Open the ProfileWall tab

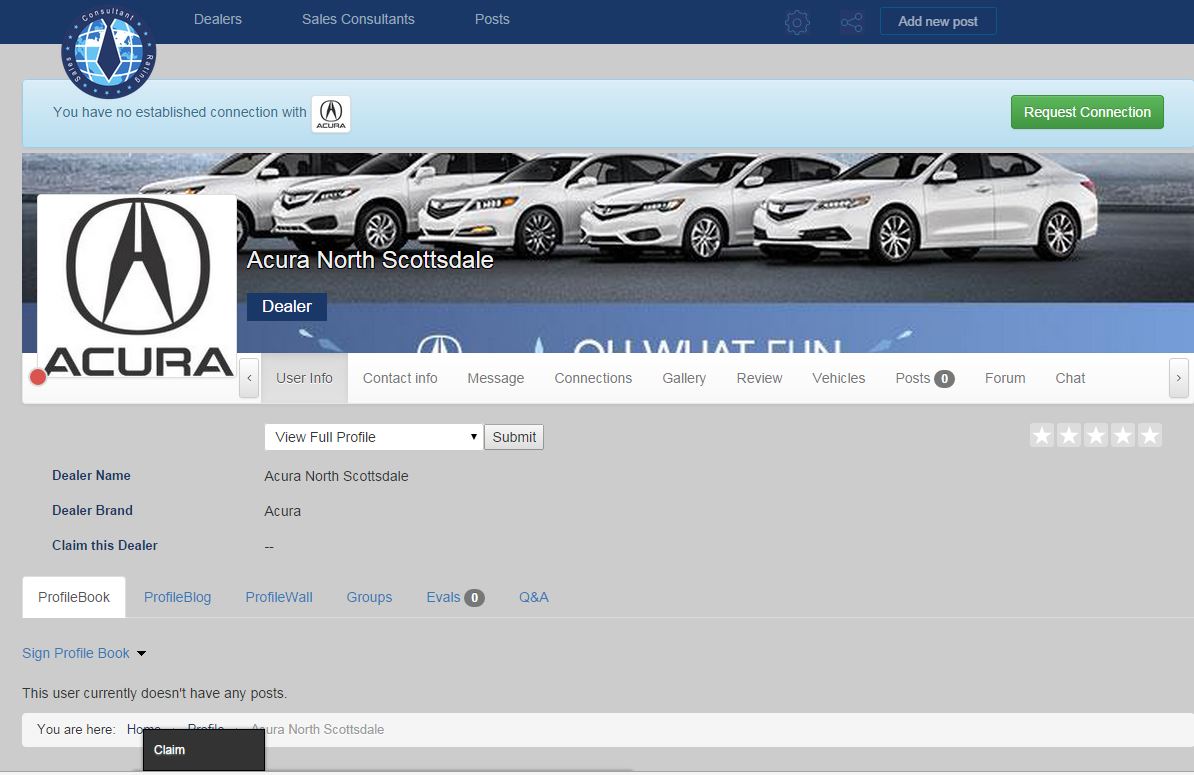[x=279, y=598]
